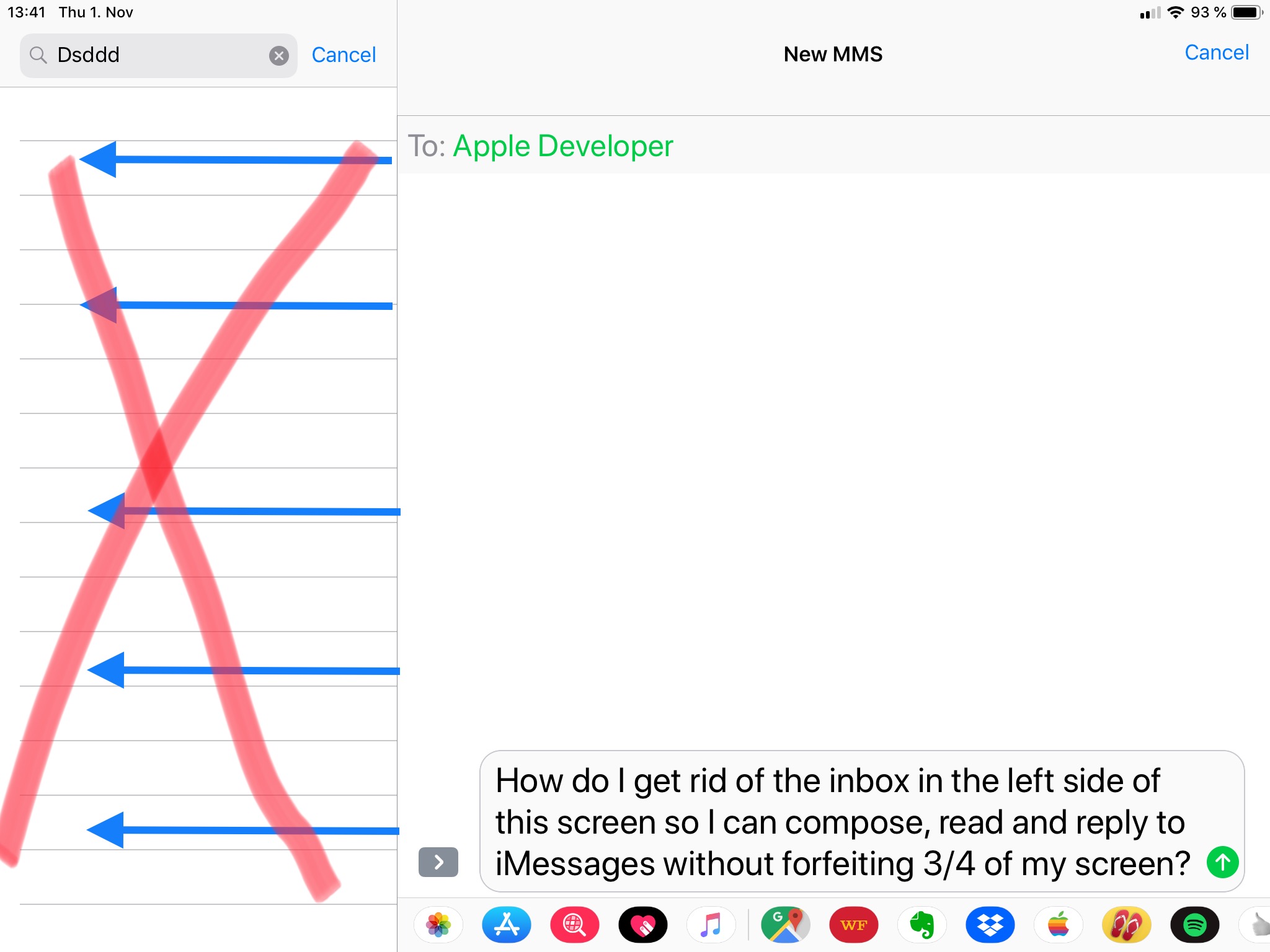
Task: Cancel the conversation search
Action: coord(344,55)
